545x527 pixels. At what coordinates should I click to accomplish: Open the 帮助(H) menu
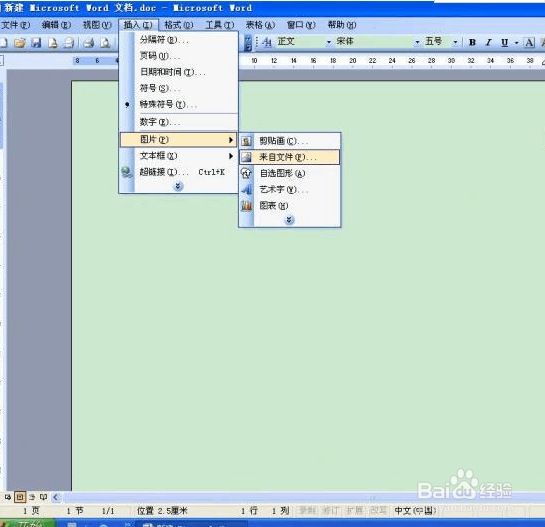(x=342, y=25)
